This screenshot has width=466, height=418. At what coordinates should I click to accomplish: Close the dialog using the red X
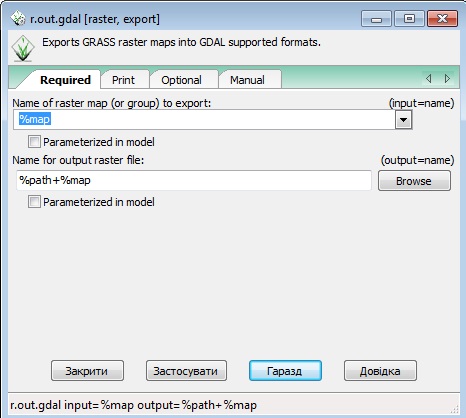442,19
